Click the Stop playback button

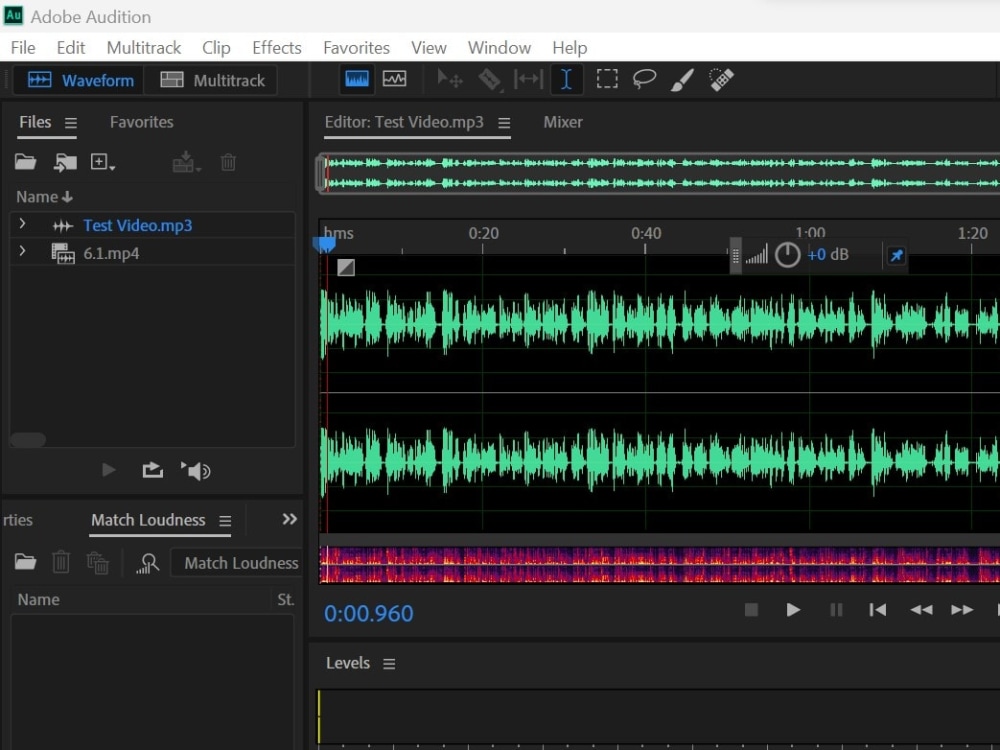751,610
